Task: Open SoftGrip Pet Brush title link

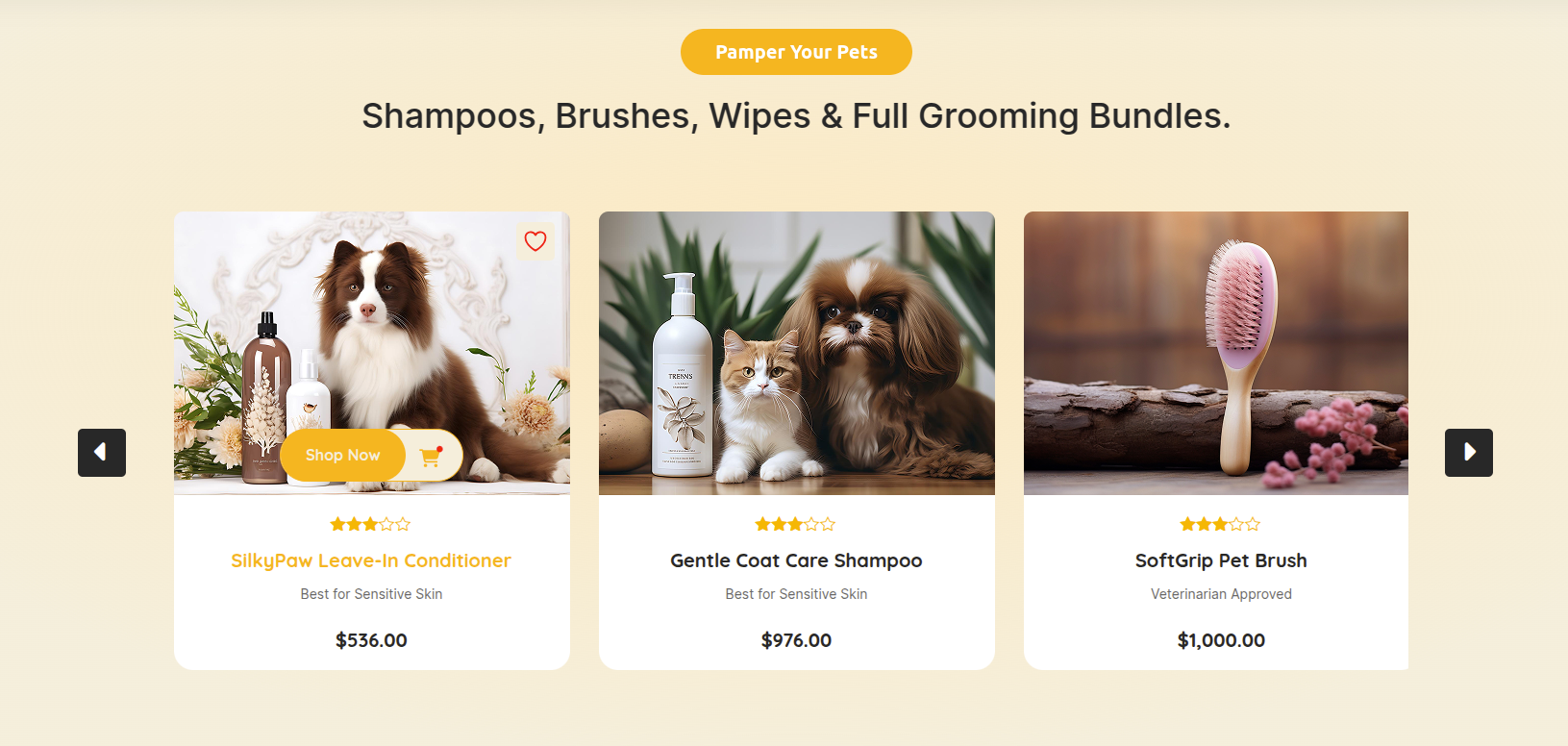Action: coord(1221,560)
